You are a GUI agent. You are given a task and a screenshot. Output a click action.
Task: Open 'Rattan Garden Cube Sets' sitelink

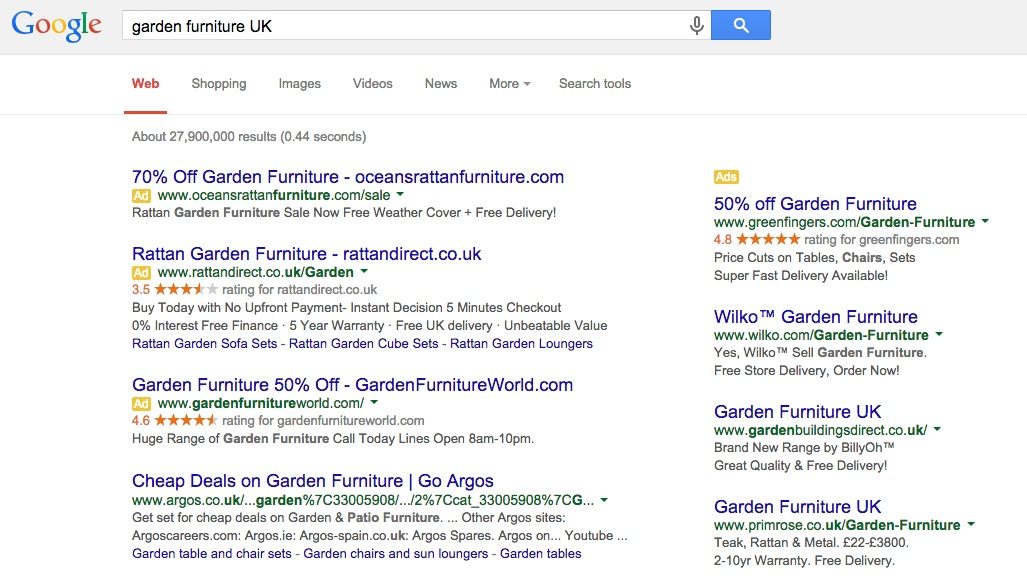(364, 344)
